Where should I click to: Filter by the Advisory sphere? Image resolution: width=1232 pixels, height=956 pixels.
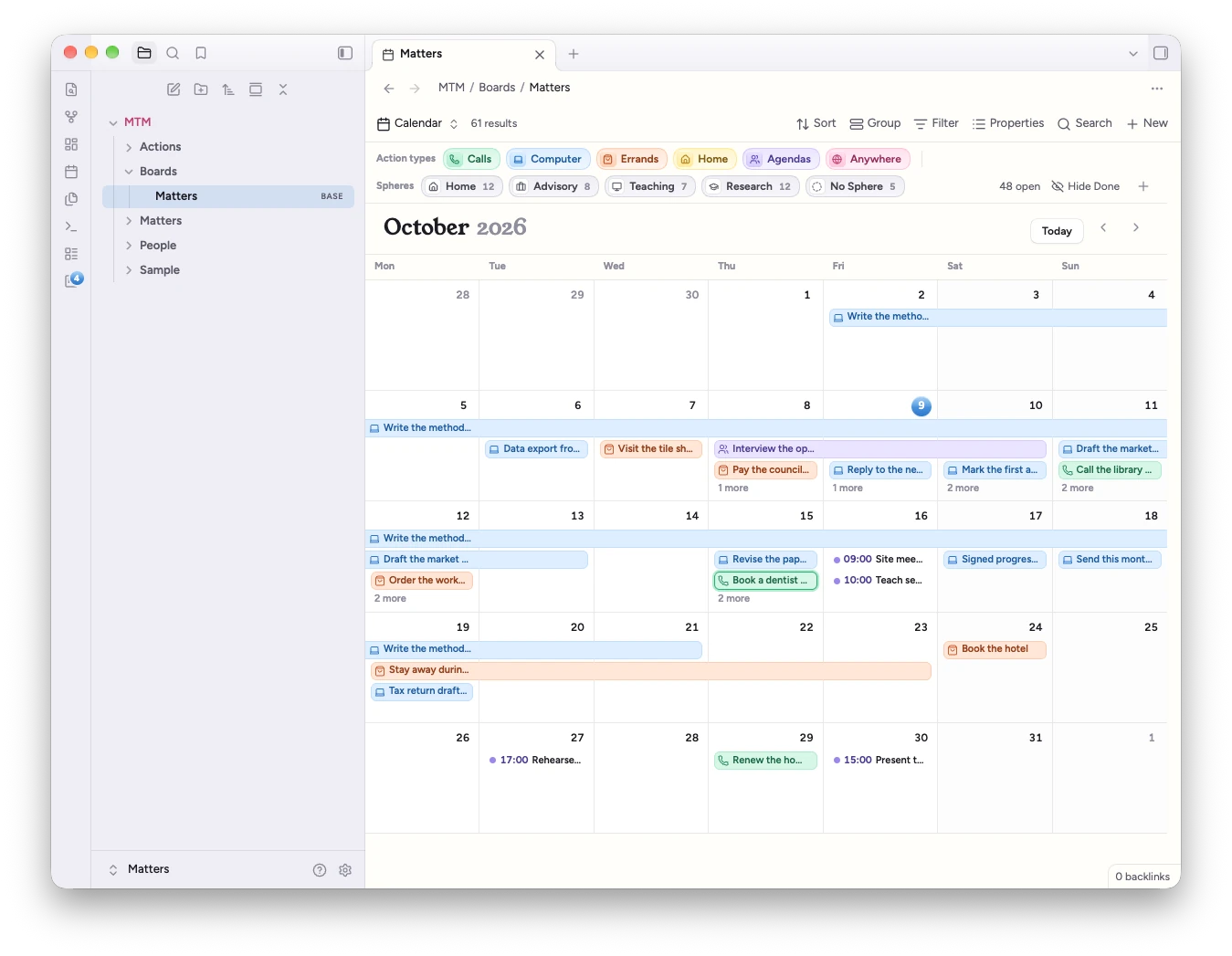553,186
